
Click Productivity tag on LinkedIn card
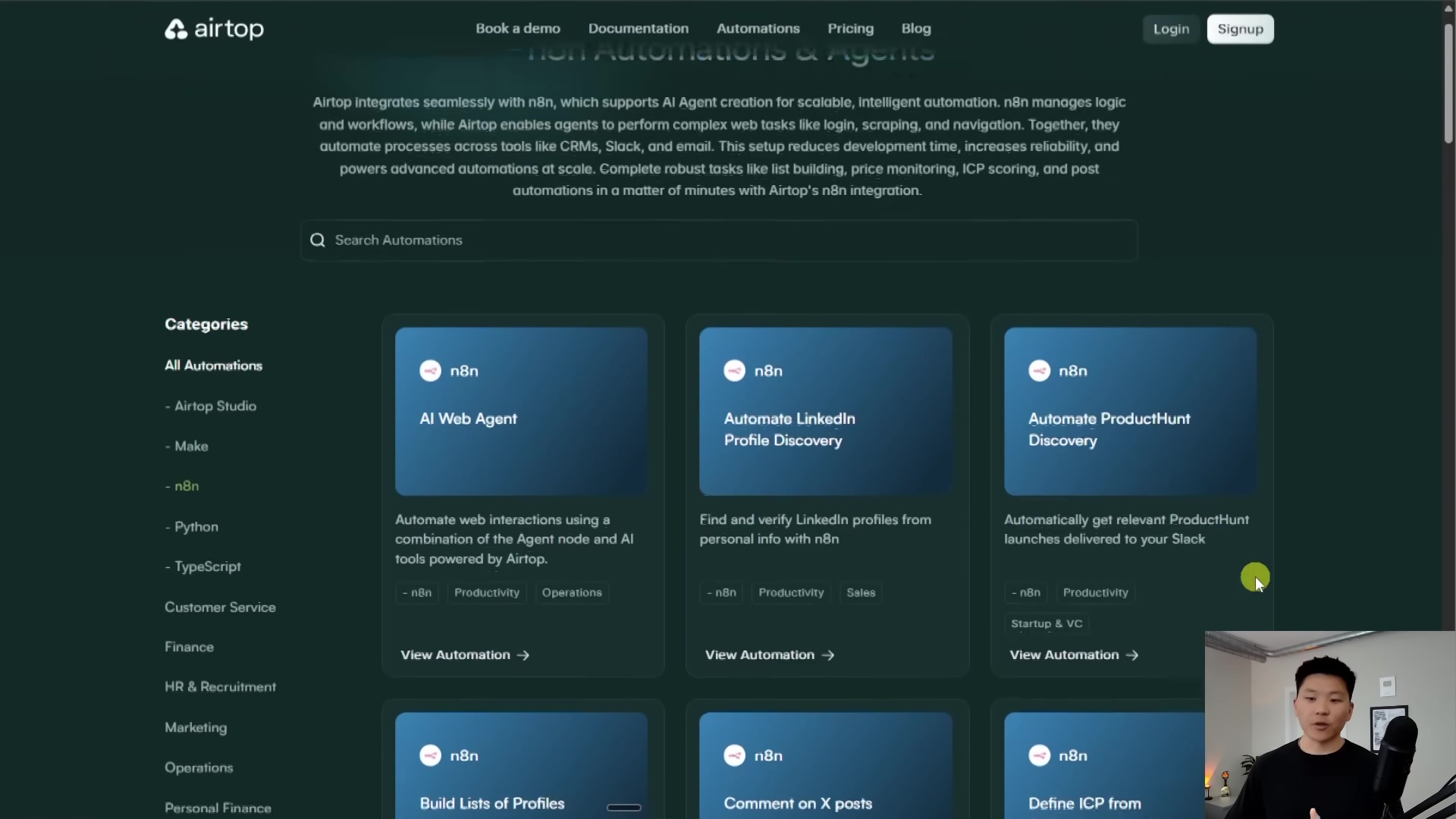[x=791, y=593]
